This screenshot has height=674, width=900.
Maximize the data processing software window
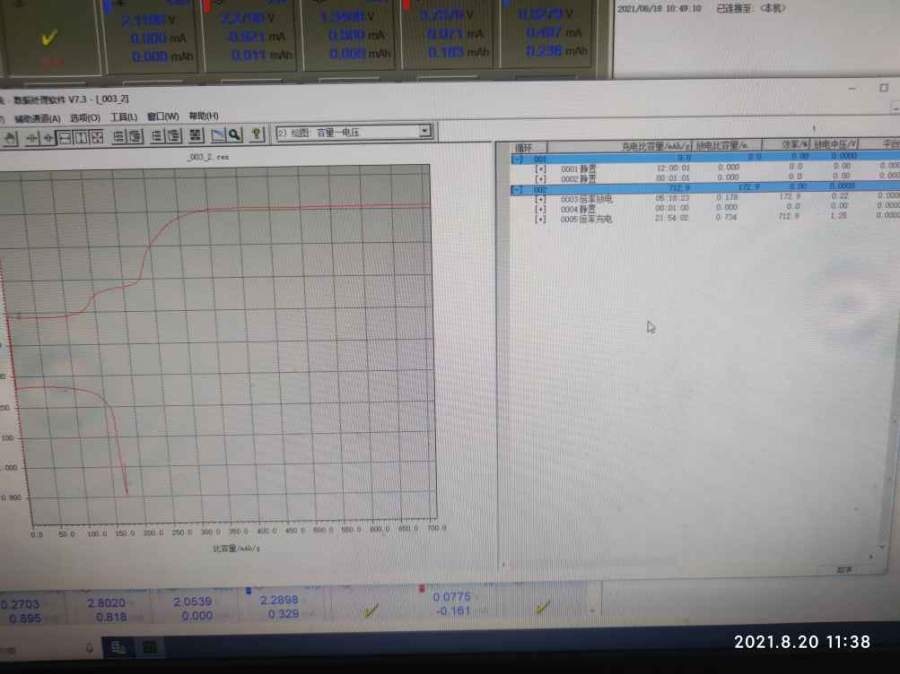884,88
